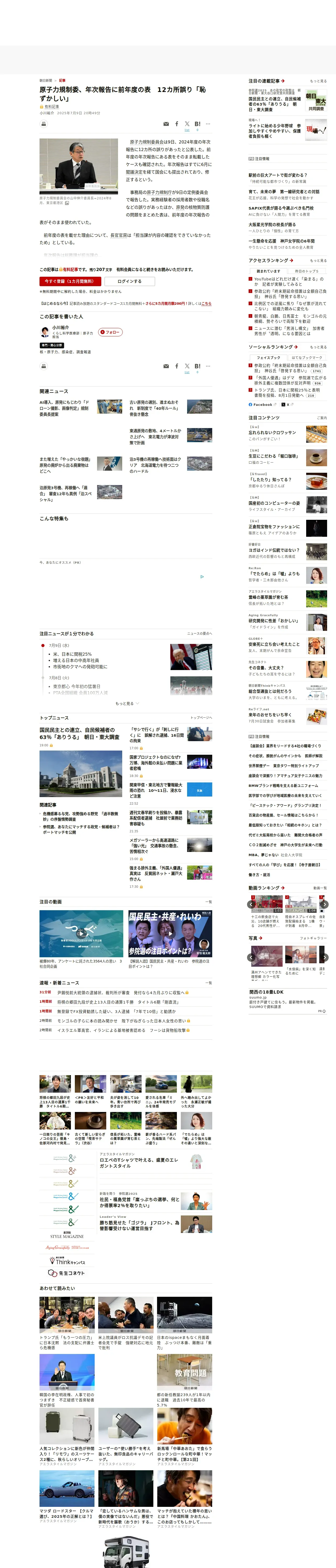The height and width of the screenshot is (1568, 336).
Task: Click Hatena B! bookmark icon under the byline
Action: pyautogui.click(x=198, y=124)
